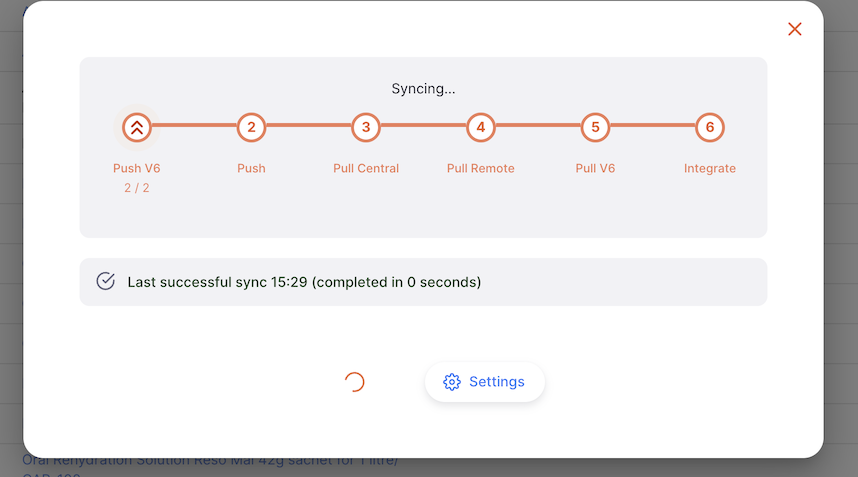Click the Pull Central step label
This screenshot has width=858, height=477.
coord(366,168)
